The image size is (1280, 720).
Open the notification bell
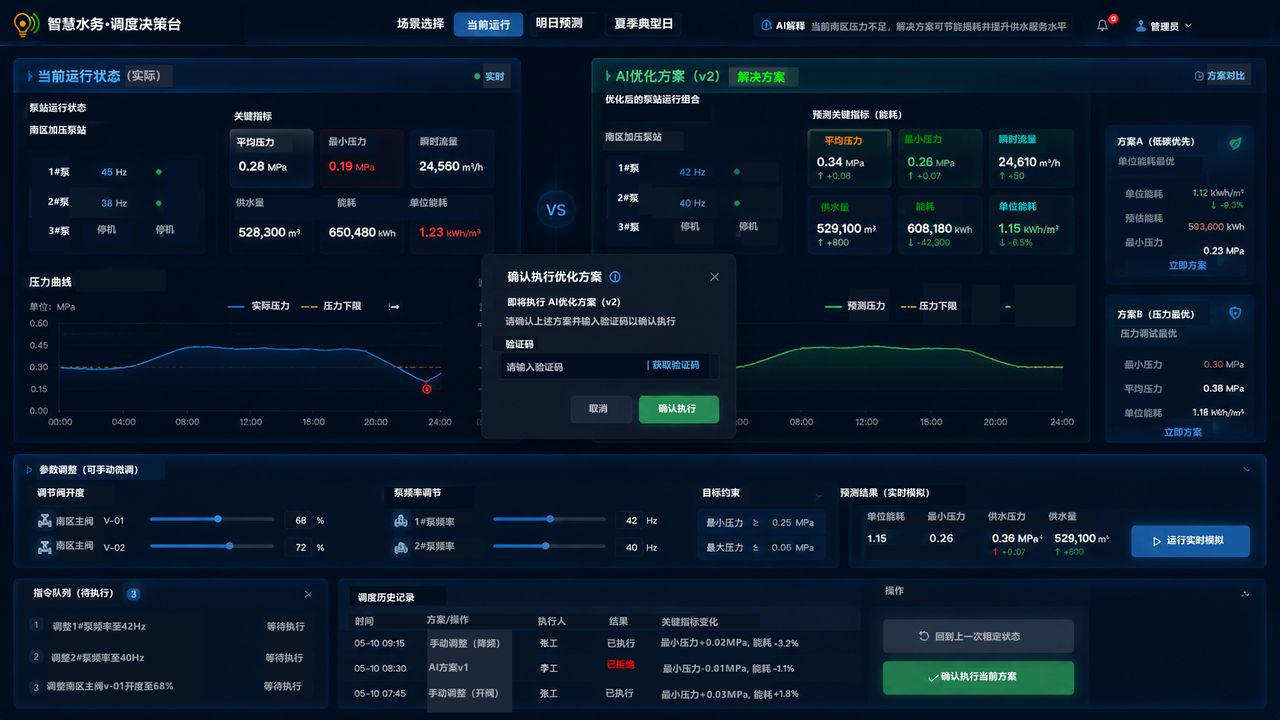[x=1103, y=25]
